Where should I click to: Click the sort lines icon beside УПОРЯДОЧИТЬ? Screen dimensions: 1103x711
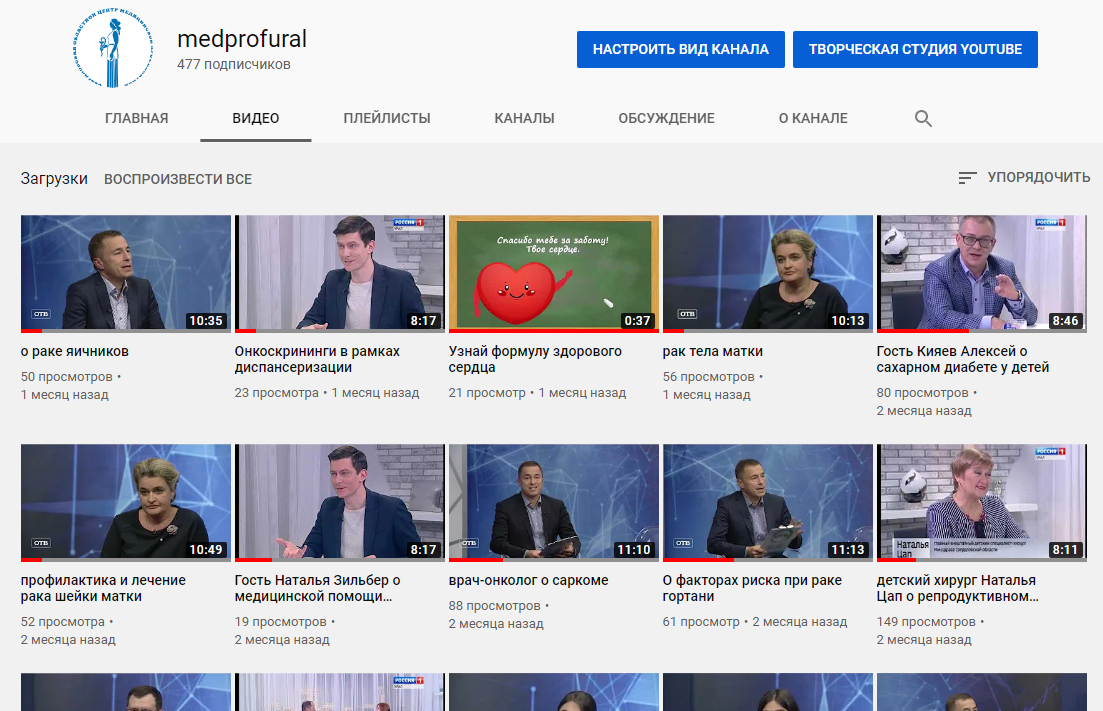click(x=967, y=178)
